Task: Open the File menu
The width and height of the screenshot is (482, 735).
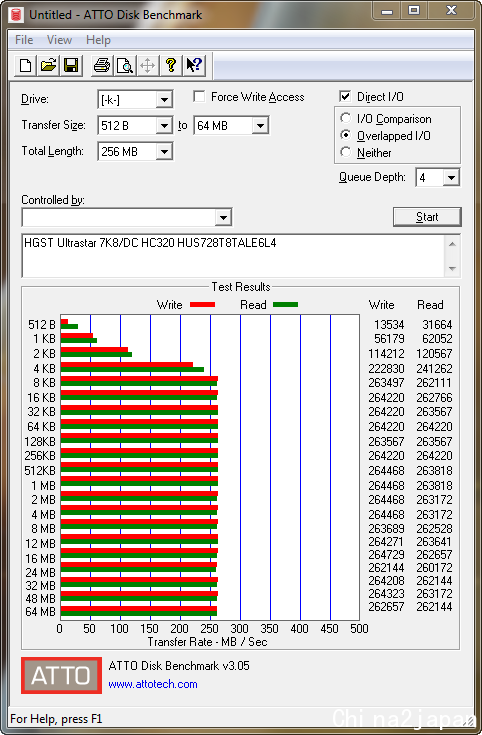Action: click(24, 40)
